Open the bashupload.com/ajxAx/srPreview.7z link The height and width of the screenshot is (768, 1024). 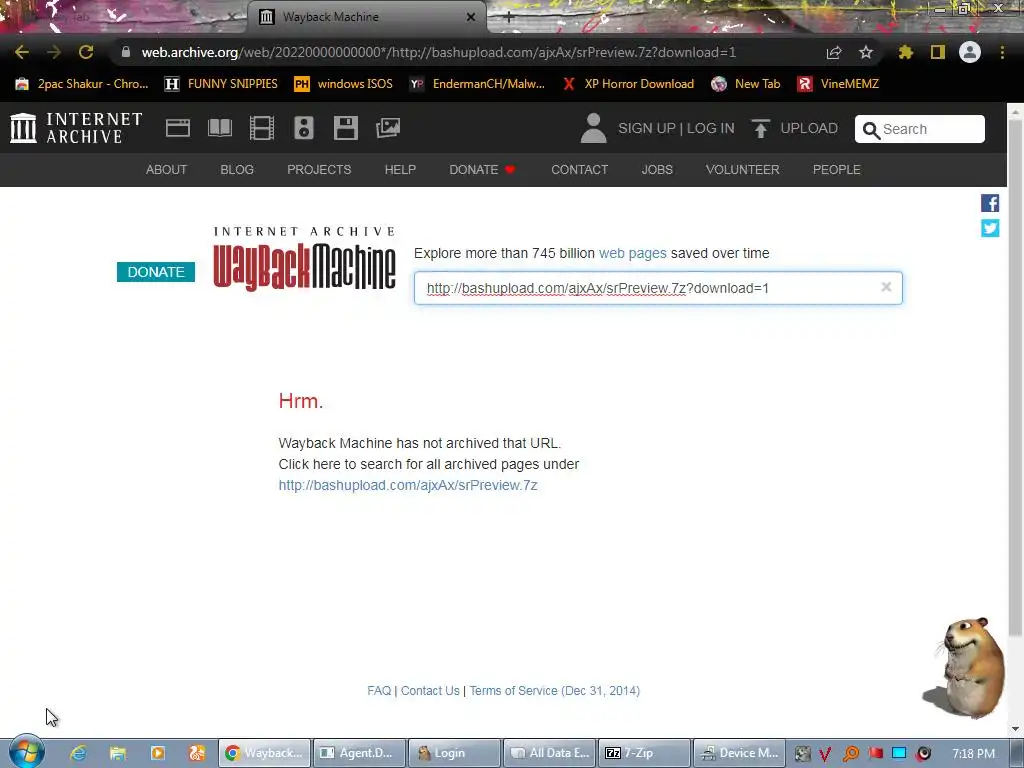pos(408,485)
